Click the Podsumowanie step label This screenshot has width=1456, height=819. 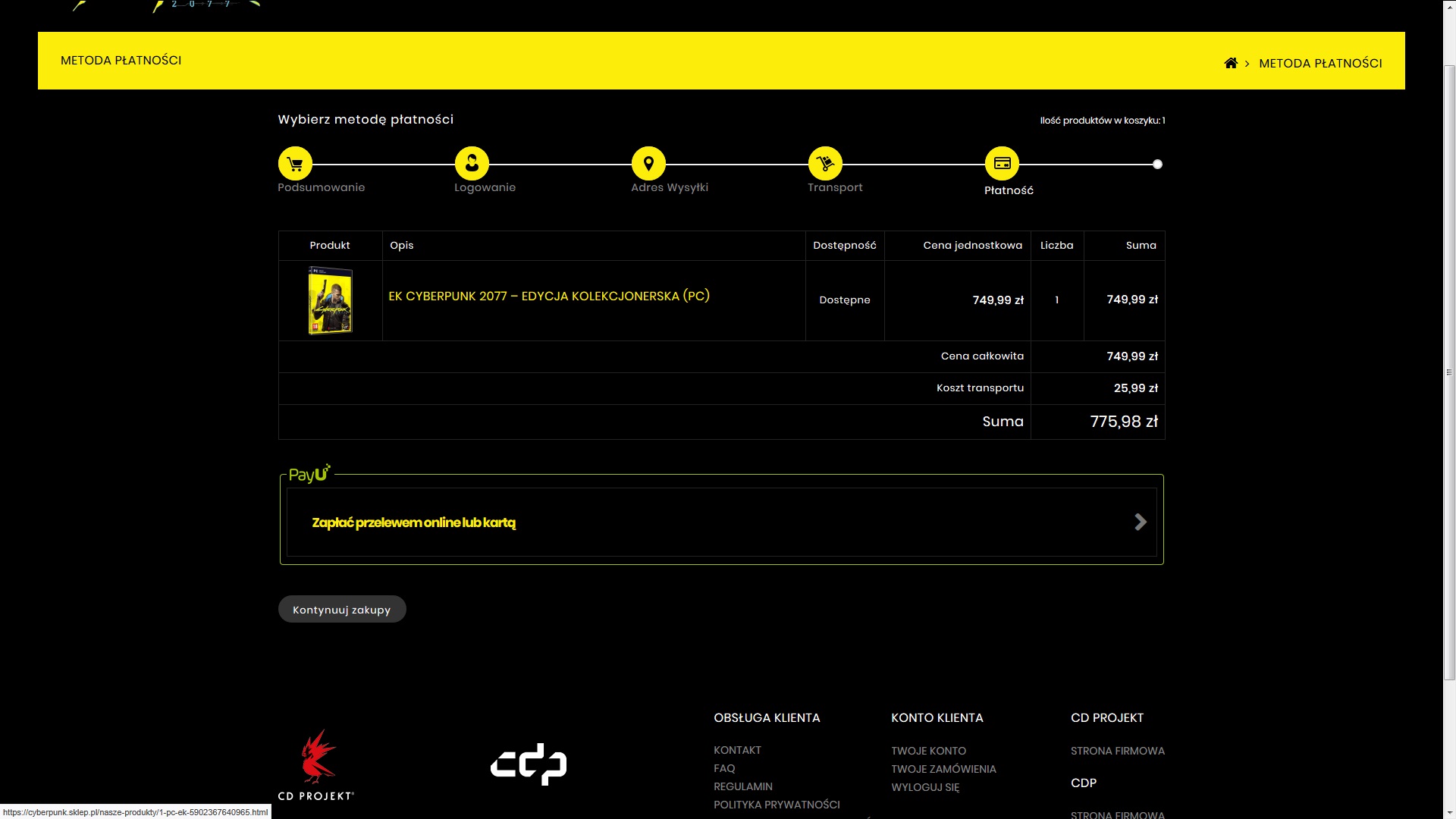pyautogui.click(x=321, y=187)
